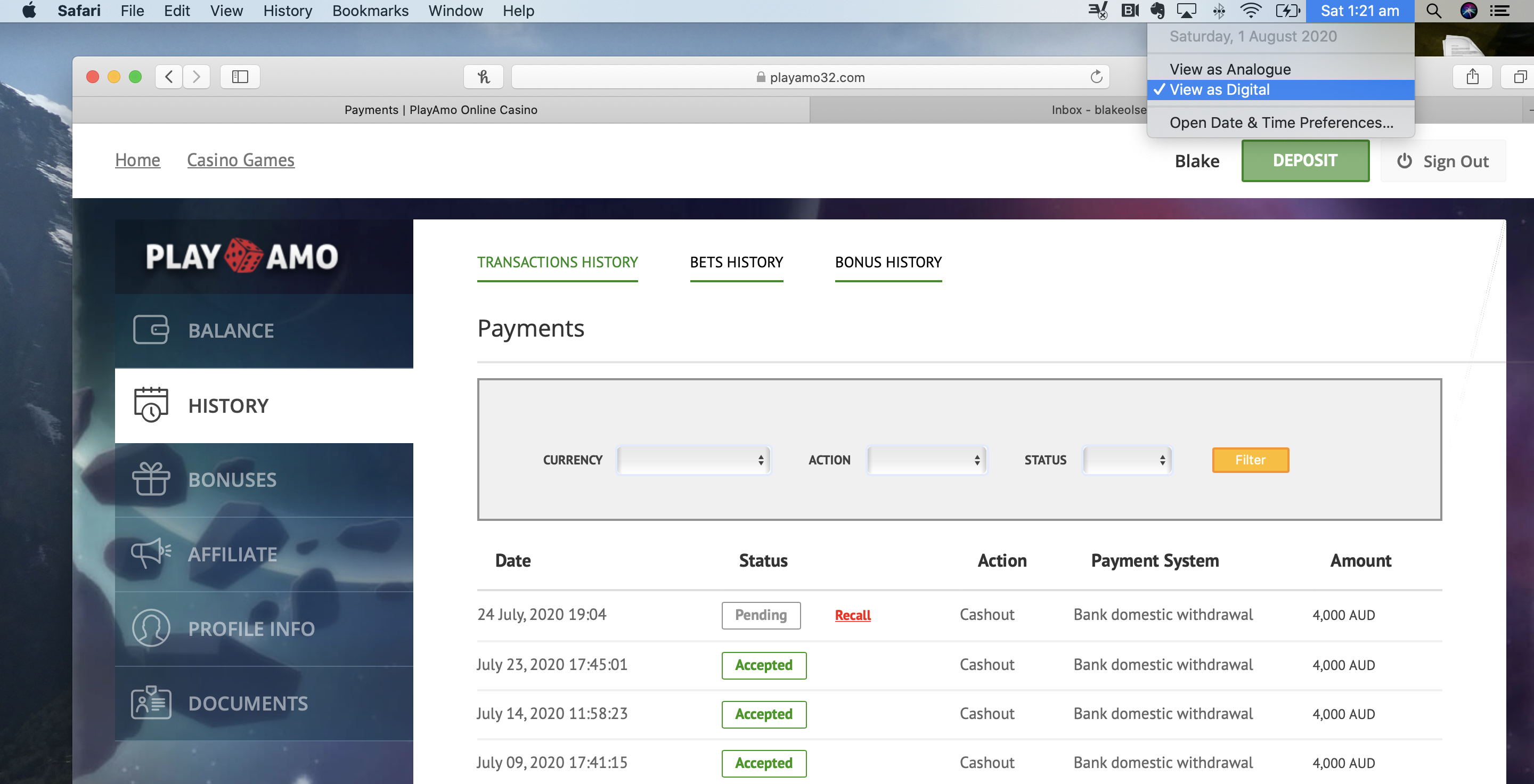Open the File menu
This screenshot has width=1534, height=784.
coord(132,11)
